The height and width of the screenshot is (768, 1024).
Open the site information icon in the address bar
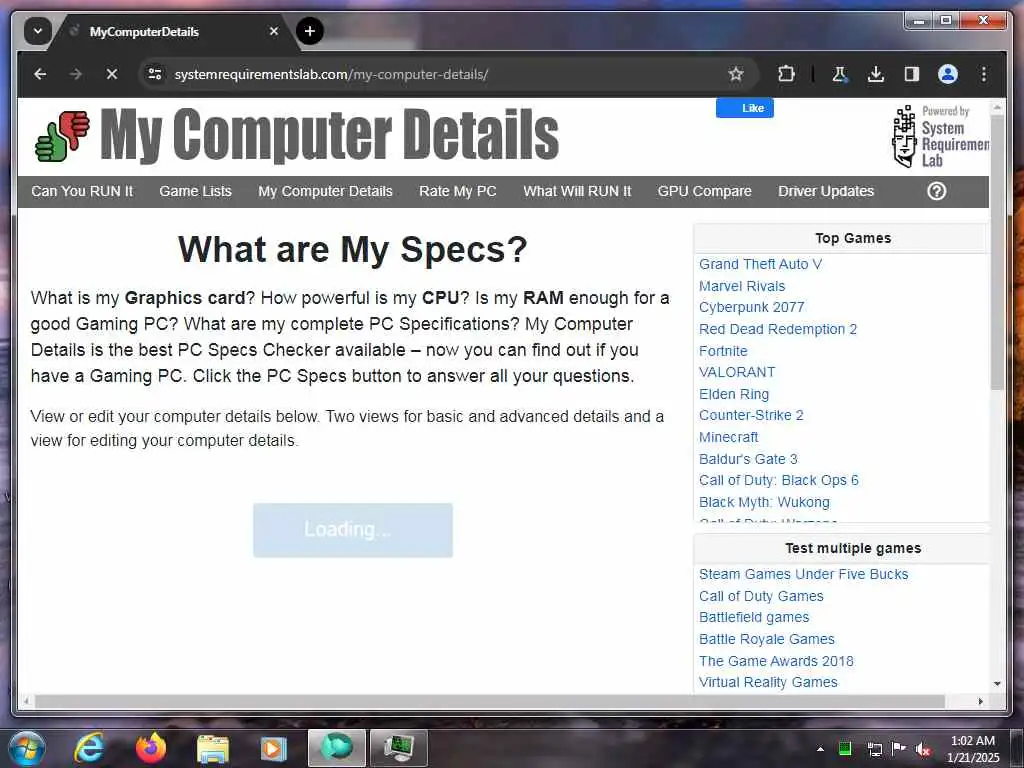coord(155,74)
